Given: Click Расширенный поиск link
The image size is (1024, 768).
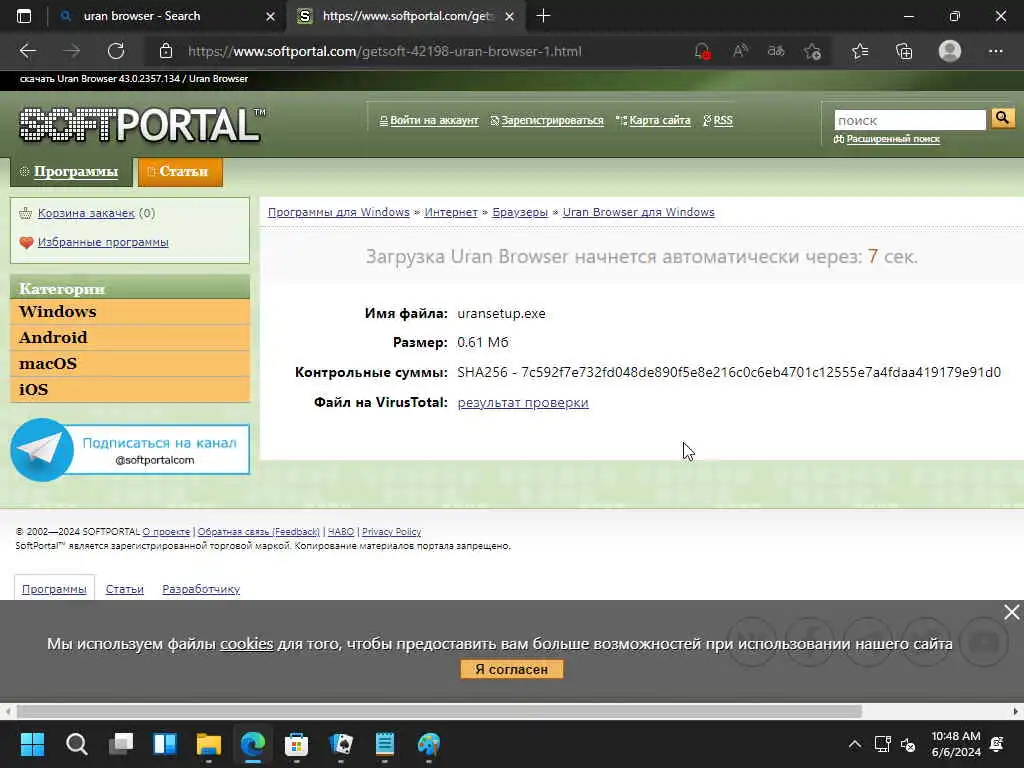Looking at the screenshot, I should [x=893, y=138].
